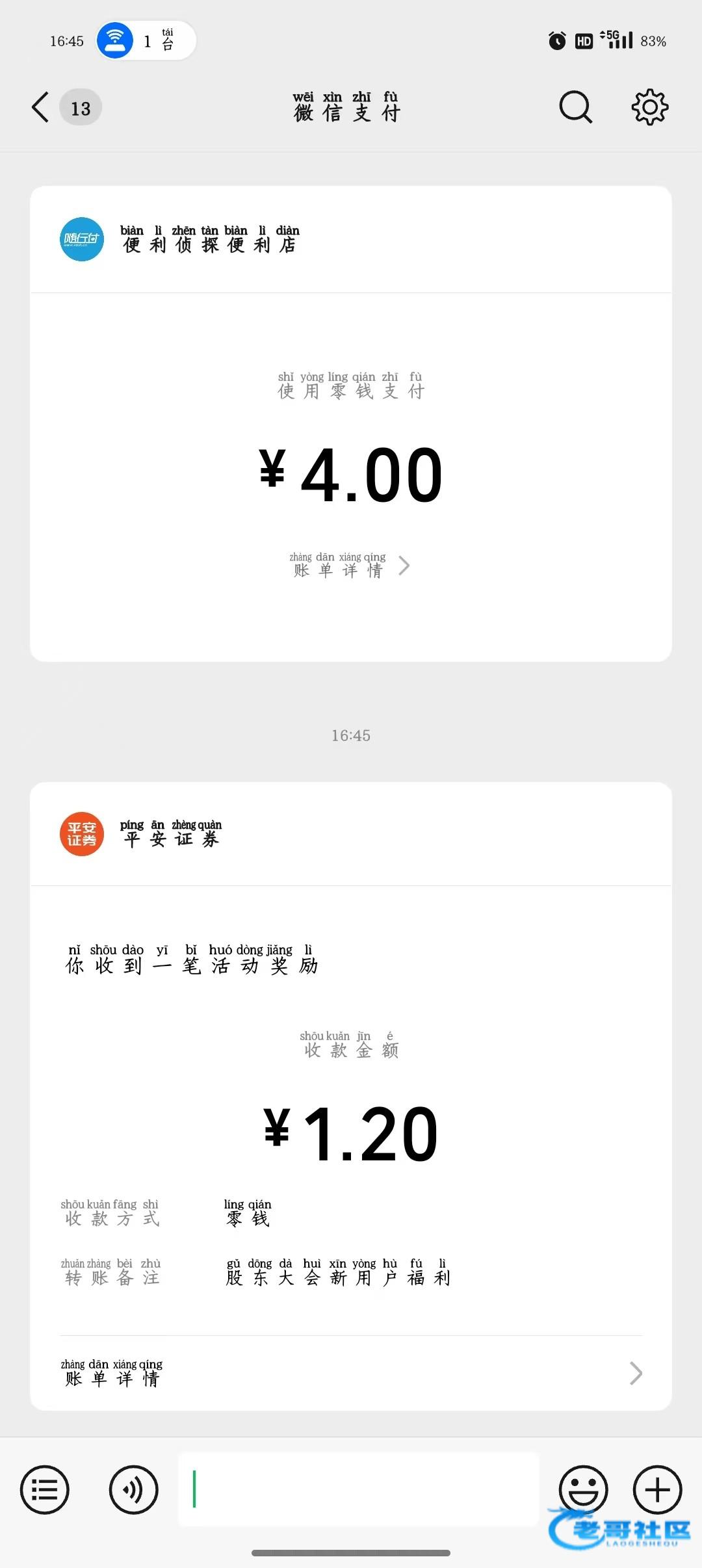Viewport: 702px width, 1568px height.
Task: Open search with the magnifier icon
Action: 575,107
